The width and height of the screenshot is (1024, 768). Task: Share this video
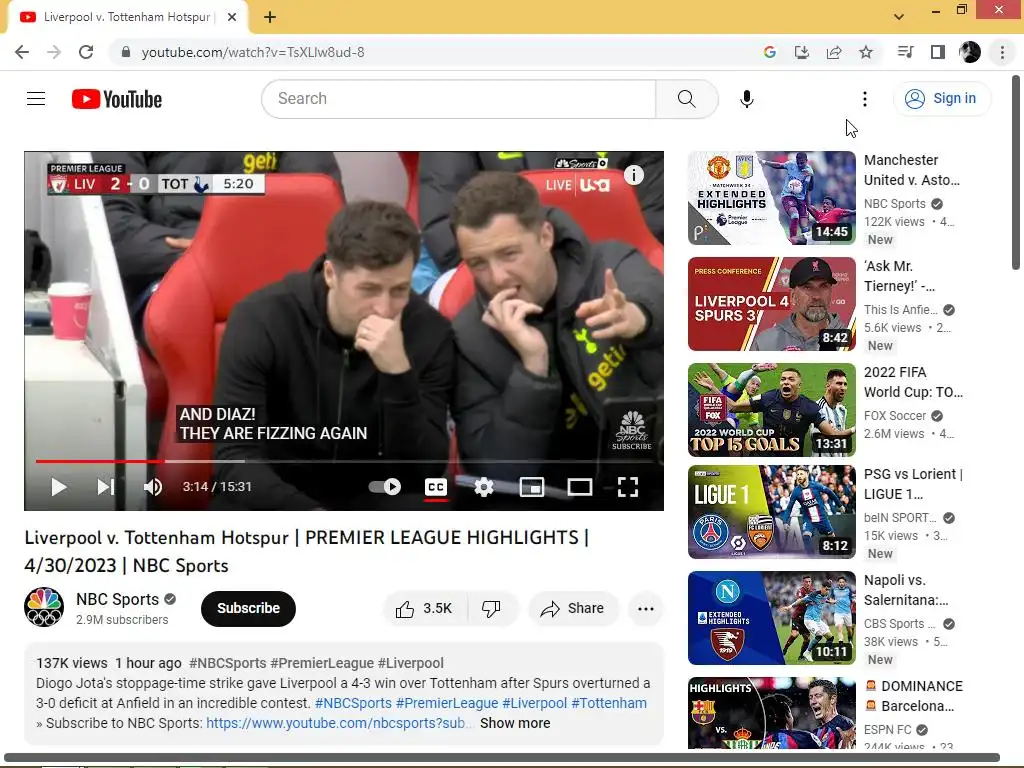[x=573, y=609]
